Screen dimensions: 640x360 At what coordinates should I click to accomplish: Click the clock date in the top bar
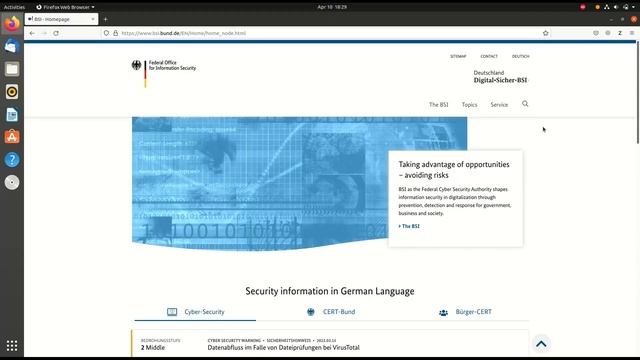click(332, 7)
